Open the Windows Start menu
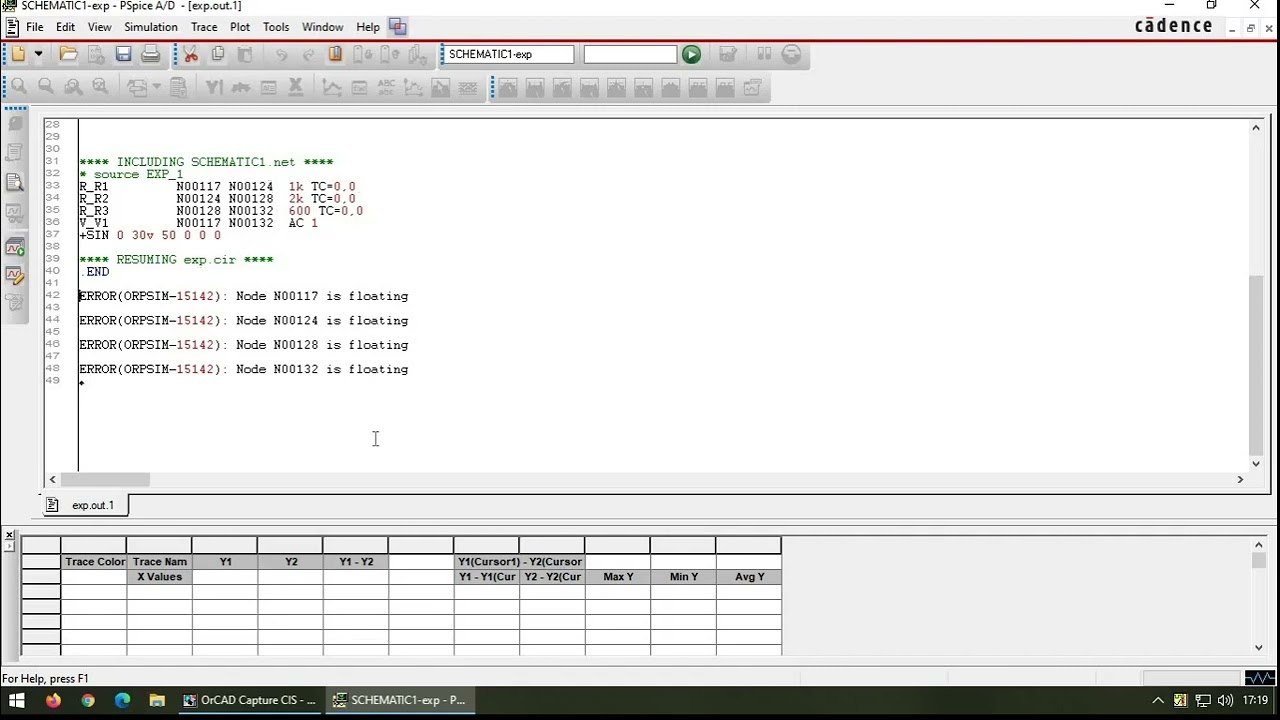The width and height of the screenshot is (1280, 720). [17, 700]
